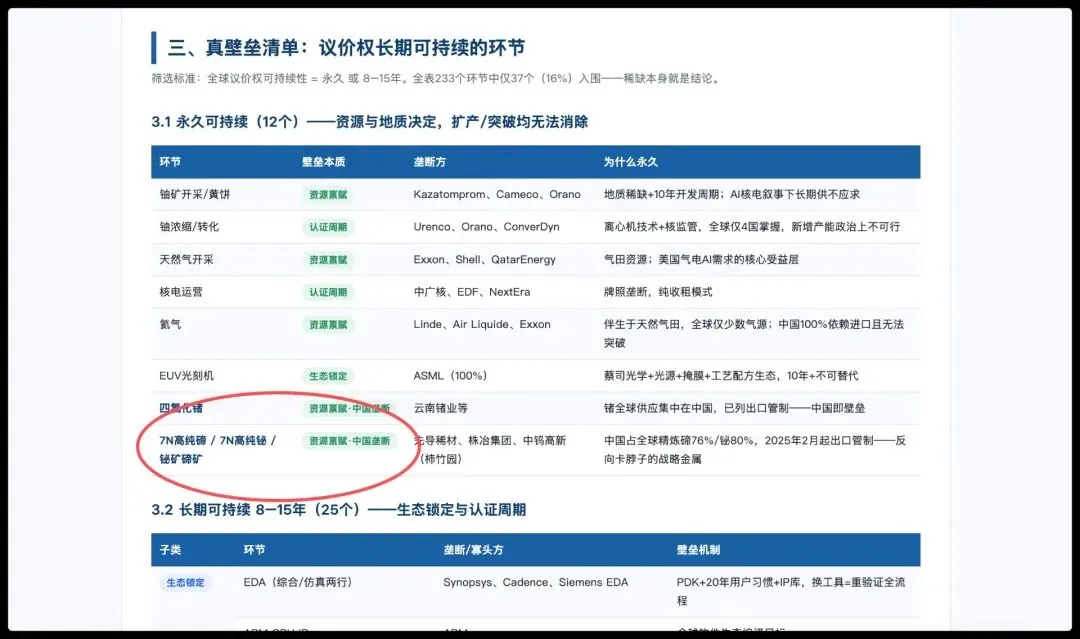This screenshot has height=639, width=1080.
Task: Click the '资源禀赋·中国垄断' tag in the 四氯化锗 row
Action: [349, 409]
